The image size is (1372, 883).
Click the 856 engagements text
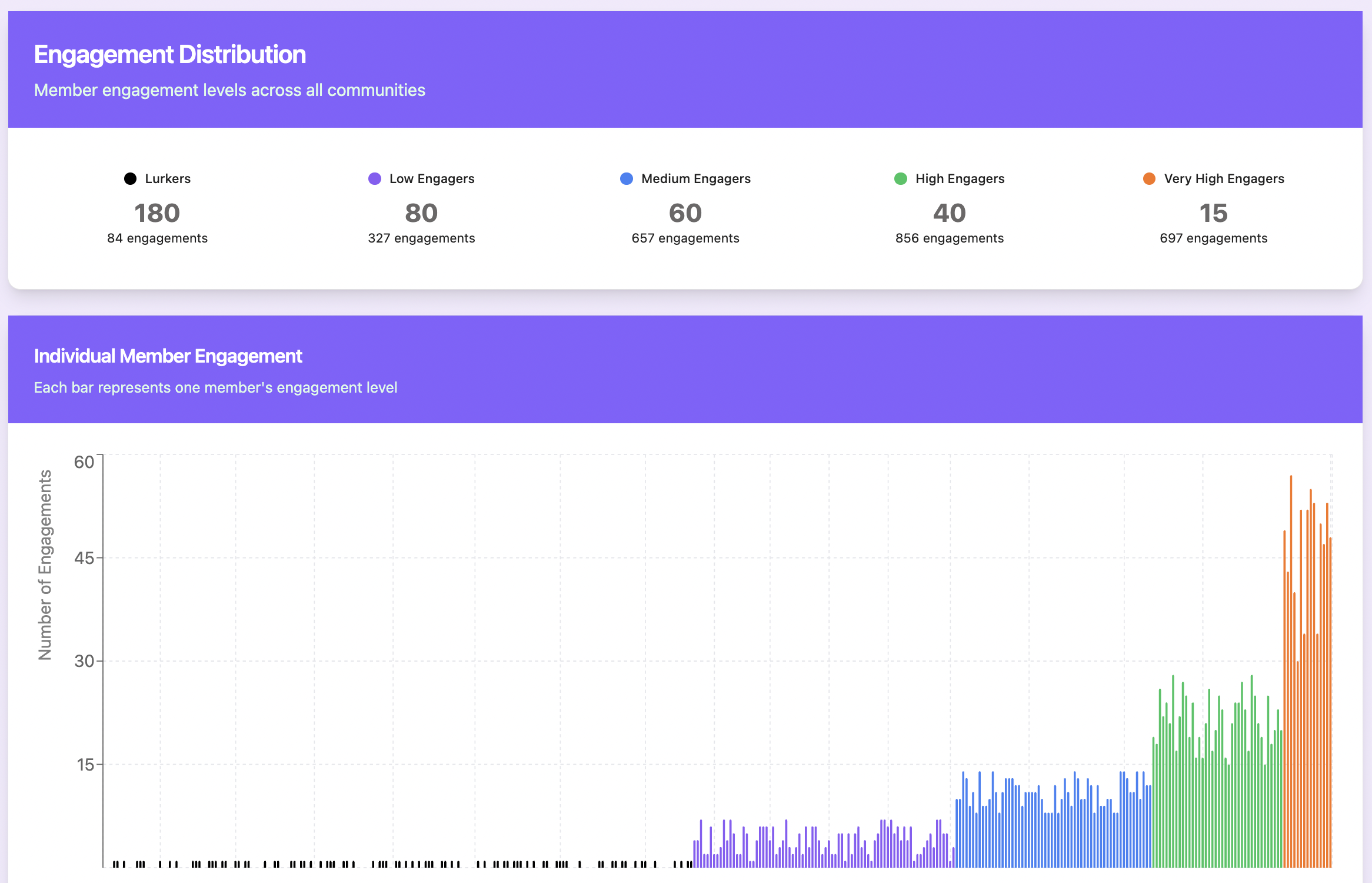tap(950, 238)
